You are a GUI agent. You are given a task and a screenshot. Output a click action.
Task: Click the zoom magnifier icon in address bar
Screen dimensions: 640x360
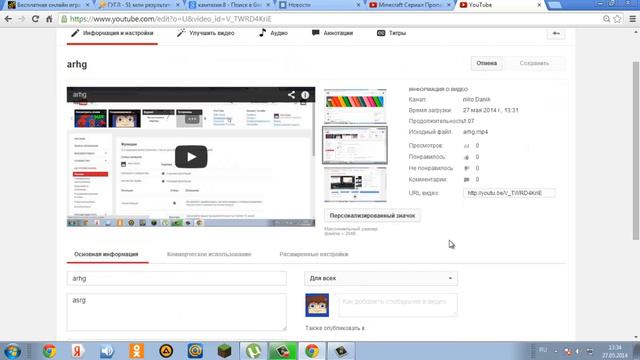[x=607, y=19]
